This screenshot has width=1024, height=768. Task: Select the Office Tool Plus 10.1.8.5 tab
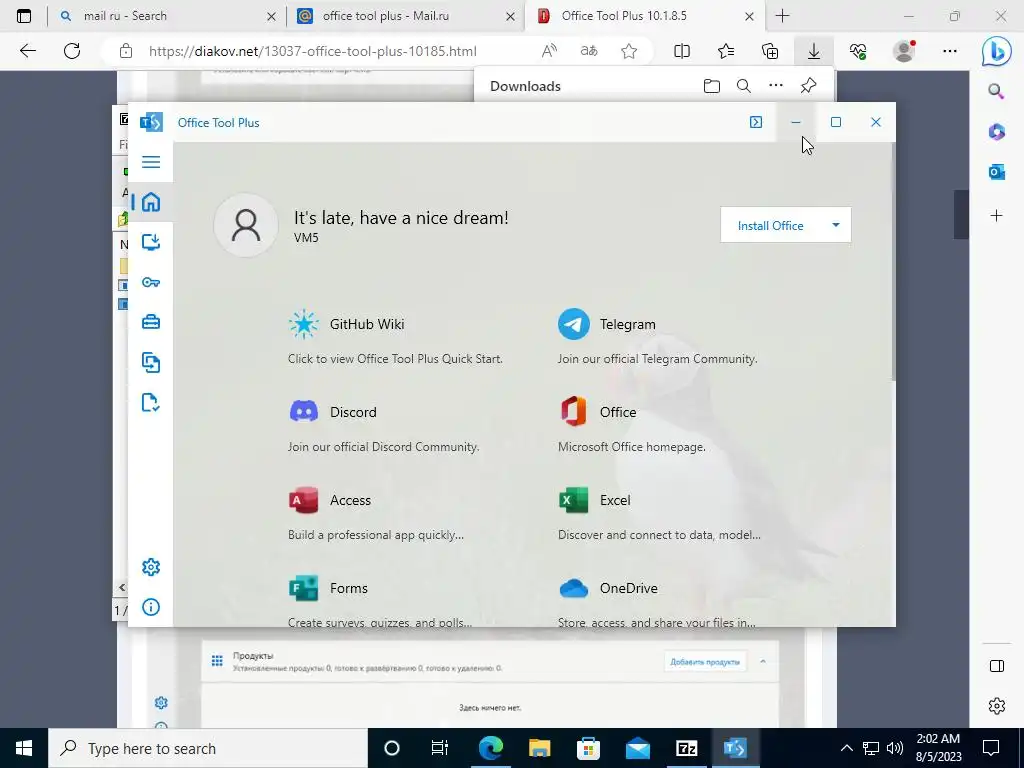click(643, 16)
